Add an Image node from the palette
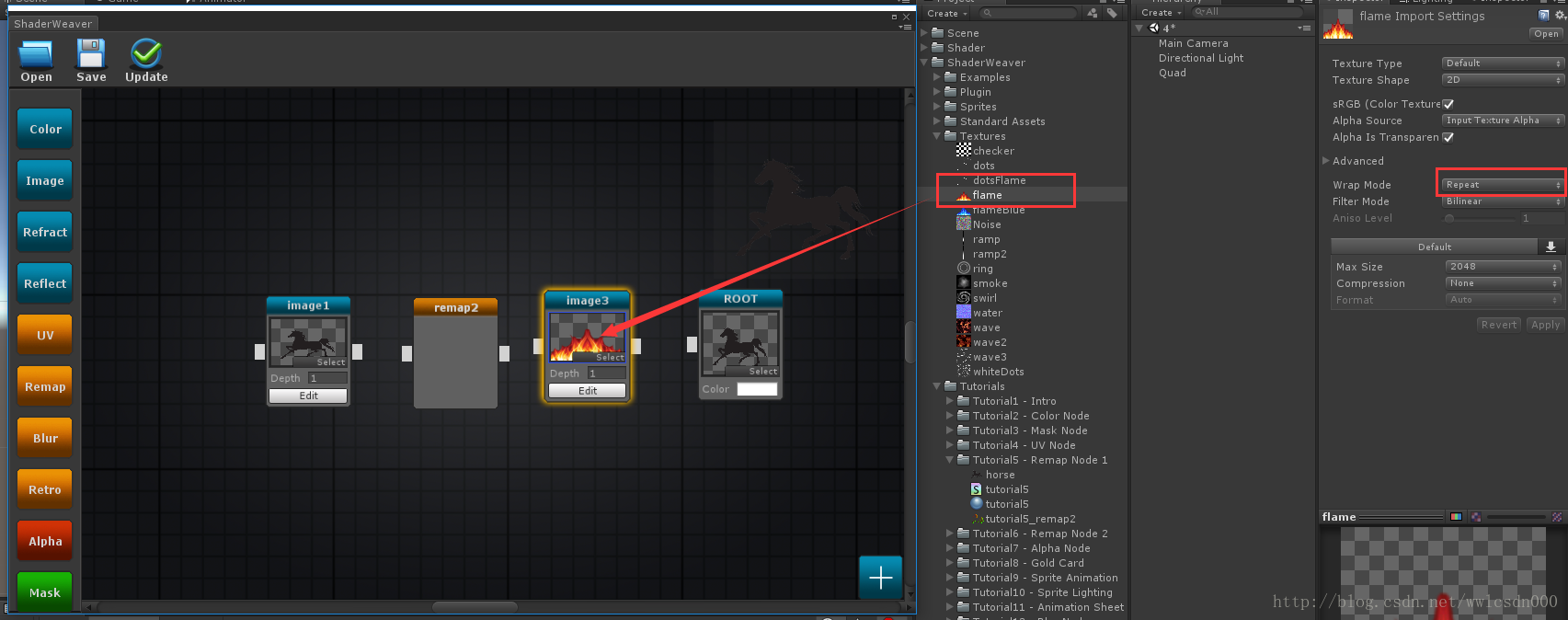1568x620 pixels. pyautogui.click(x=45, y=180)
